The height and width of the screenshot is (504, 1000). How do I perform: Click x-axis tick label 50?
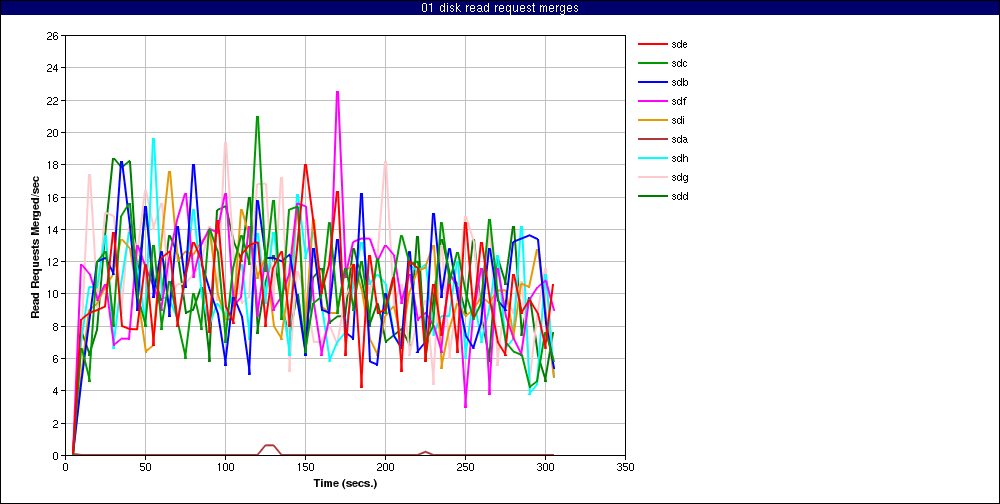coord(145,467)
